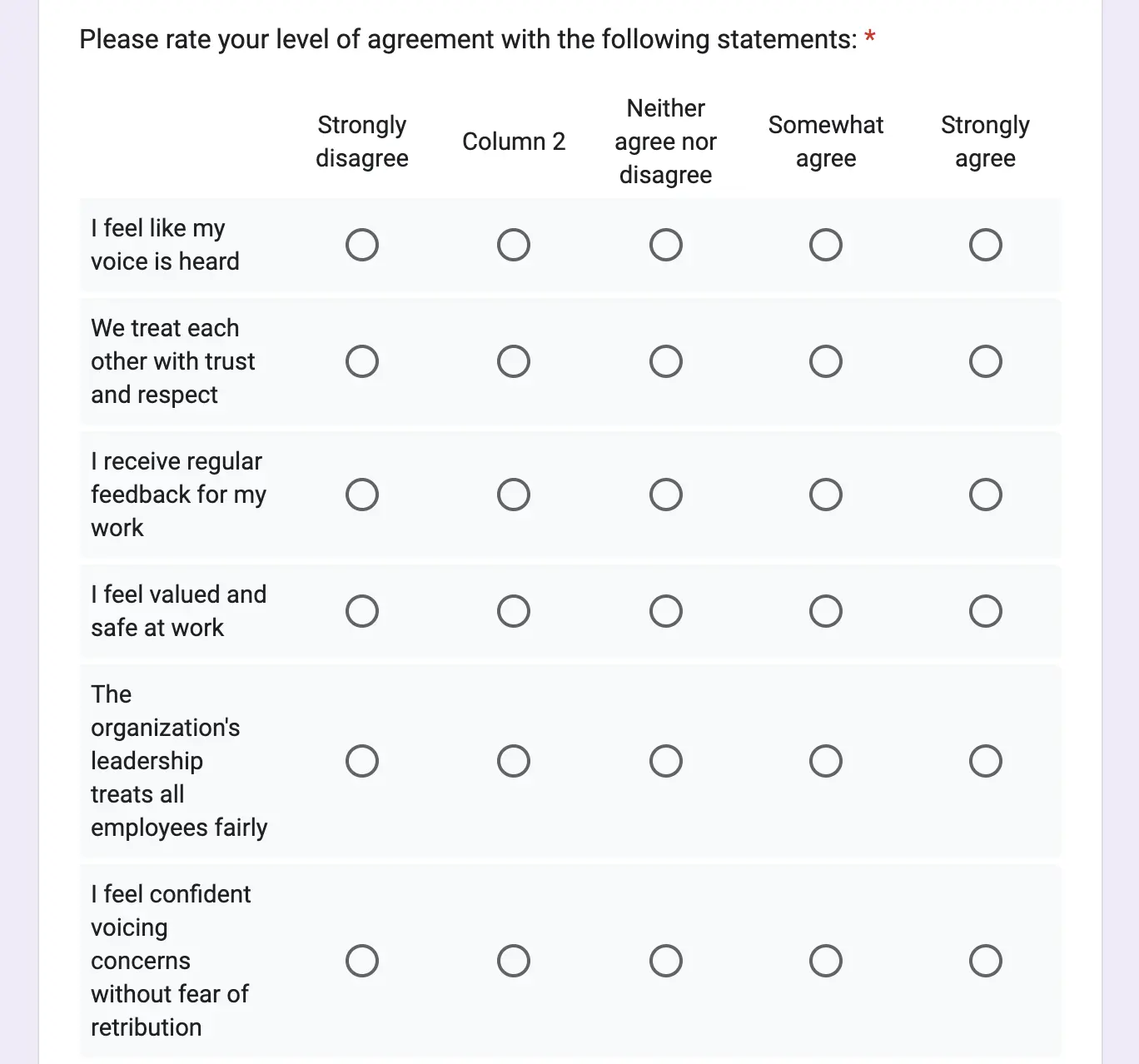Select Somewhat agree for 'valued and safe at work'

pos(826,611)
